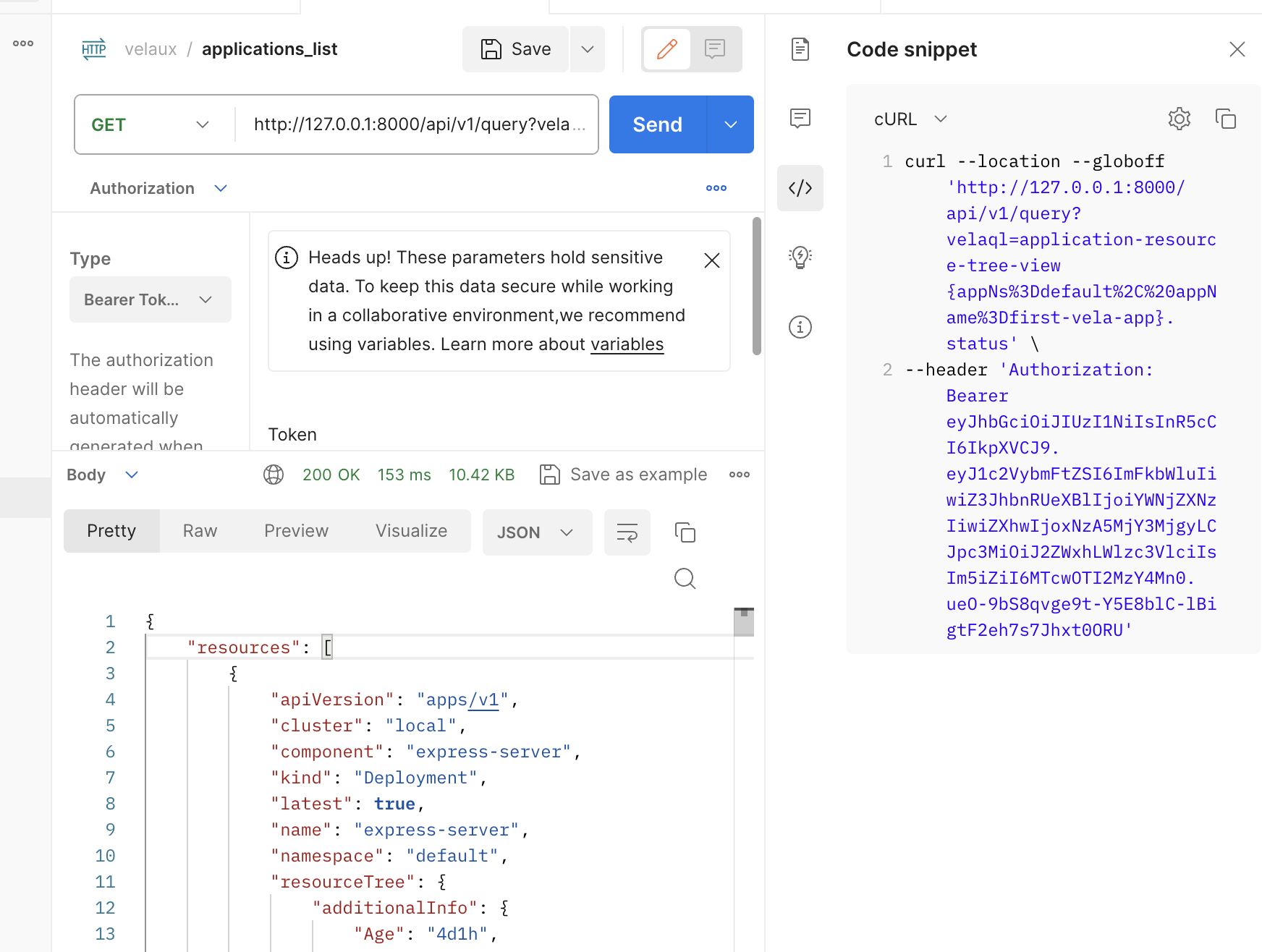The height and width of the screenshot is (952, 1262).
Task: Click the HTTP request type icon
Action: [x=94, y=49]
